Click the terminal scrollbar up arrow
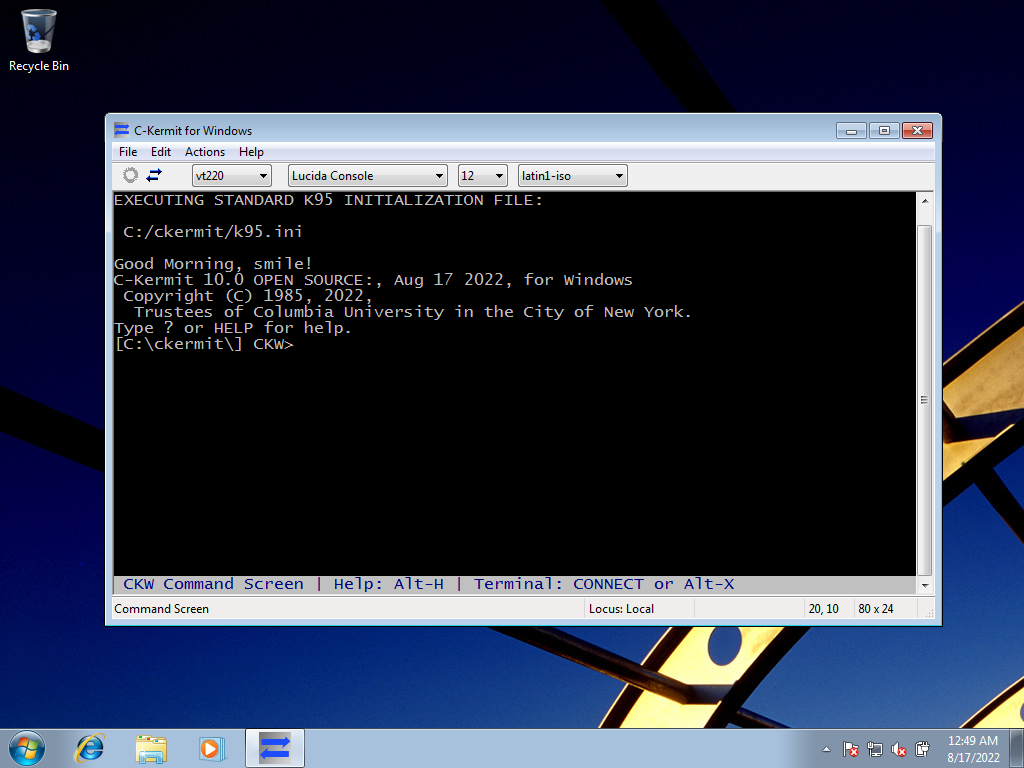The image size is (1024, 768). (925, 200)
